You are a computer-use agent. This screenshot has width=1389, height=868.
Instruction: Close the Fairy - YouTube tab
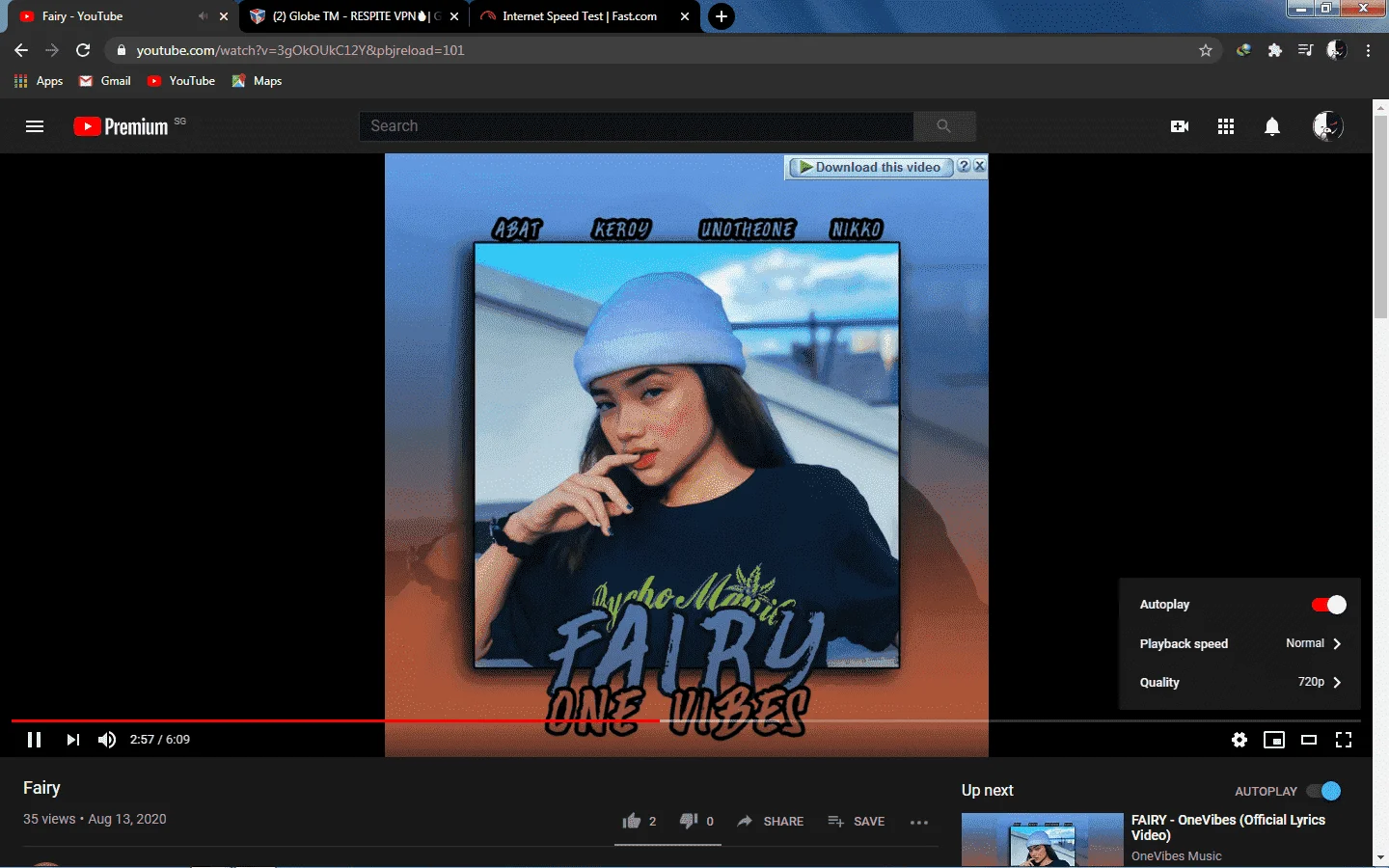[224, 16]
